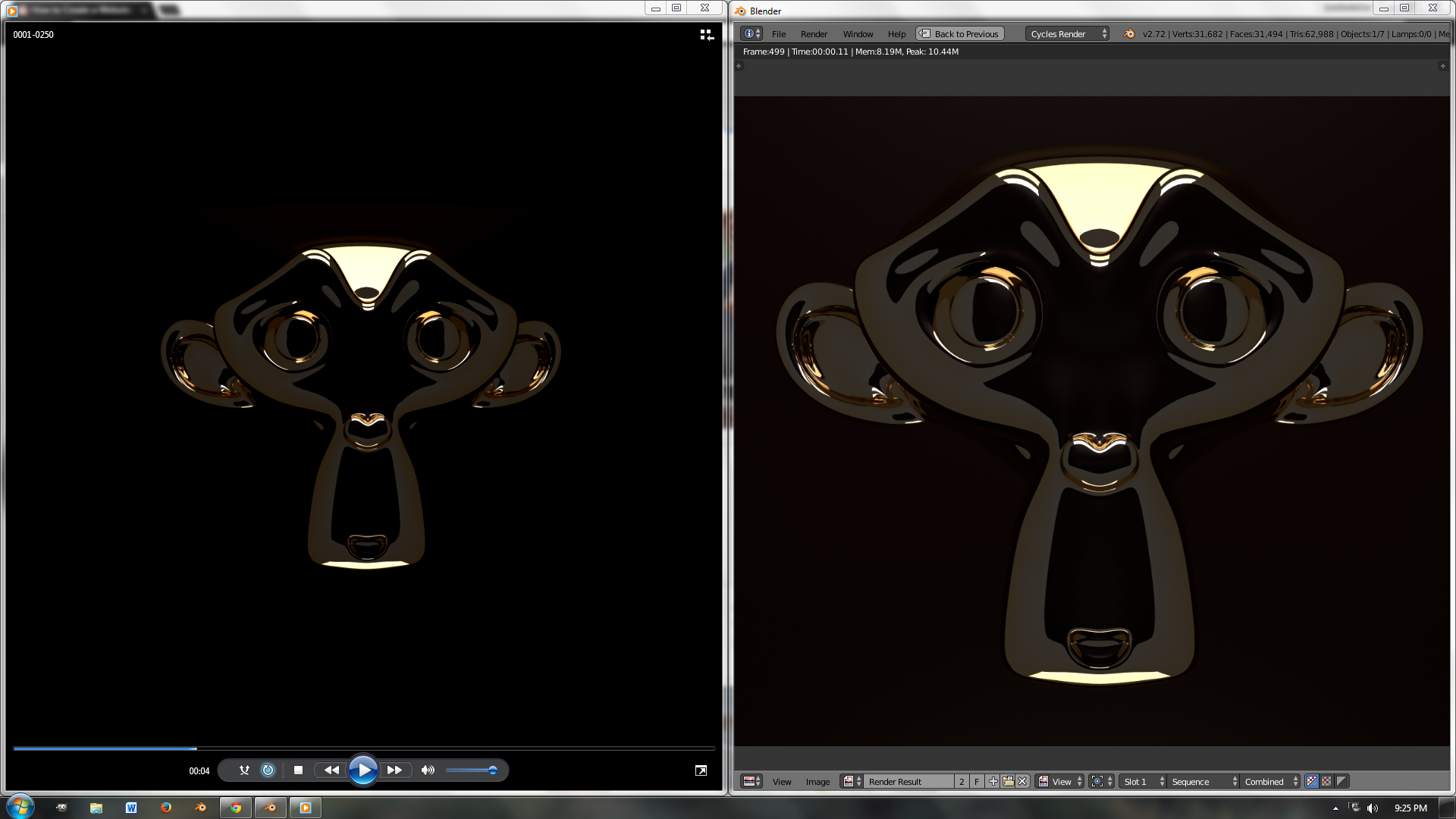Open the Combined render pass dropdown
Screen dimensions: 1456x819
click(1270, 782)
